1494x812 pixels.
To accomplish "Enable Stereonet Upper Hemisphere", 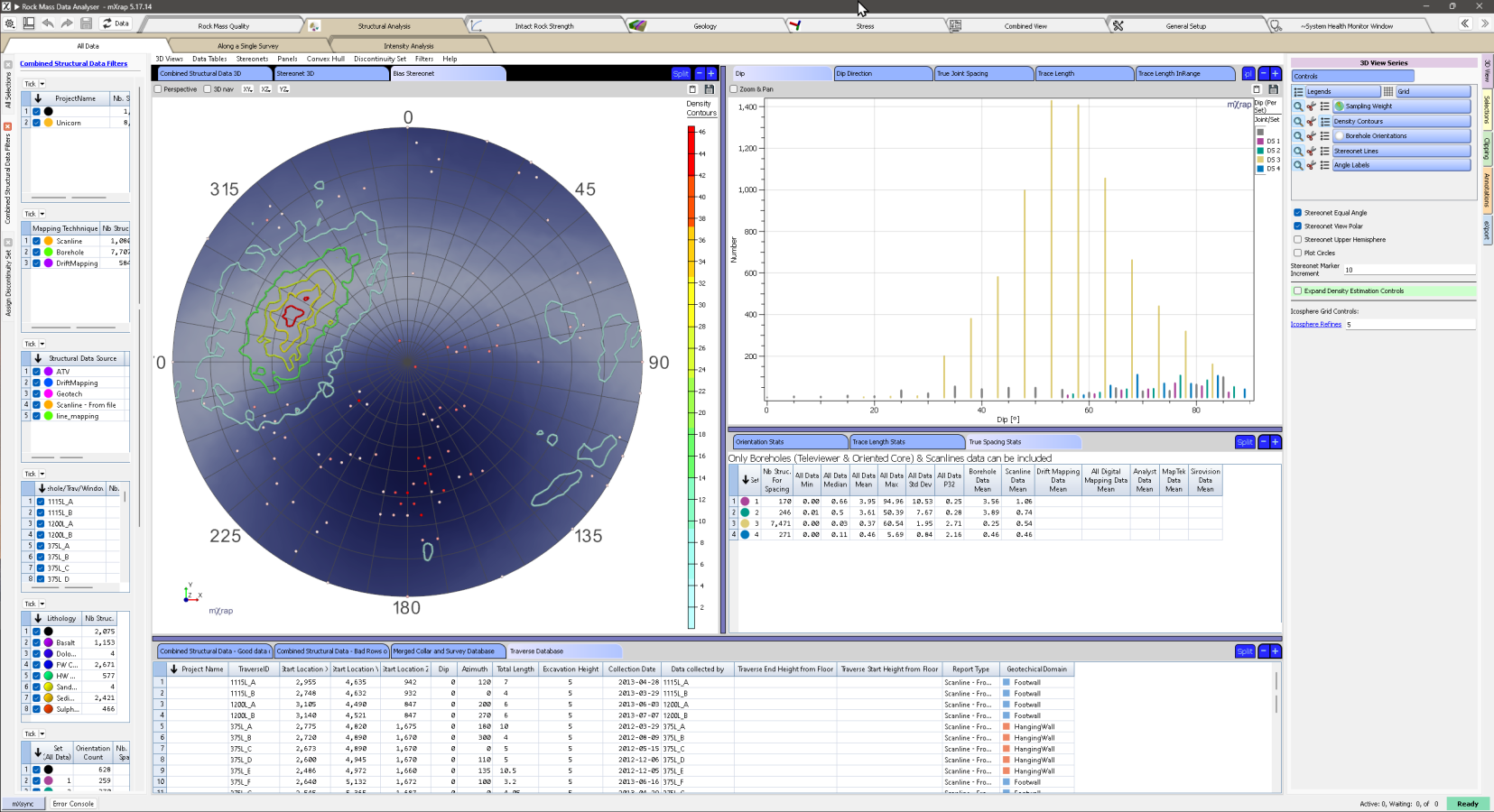I will coord(1297,240).
